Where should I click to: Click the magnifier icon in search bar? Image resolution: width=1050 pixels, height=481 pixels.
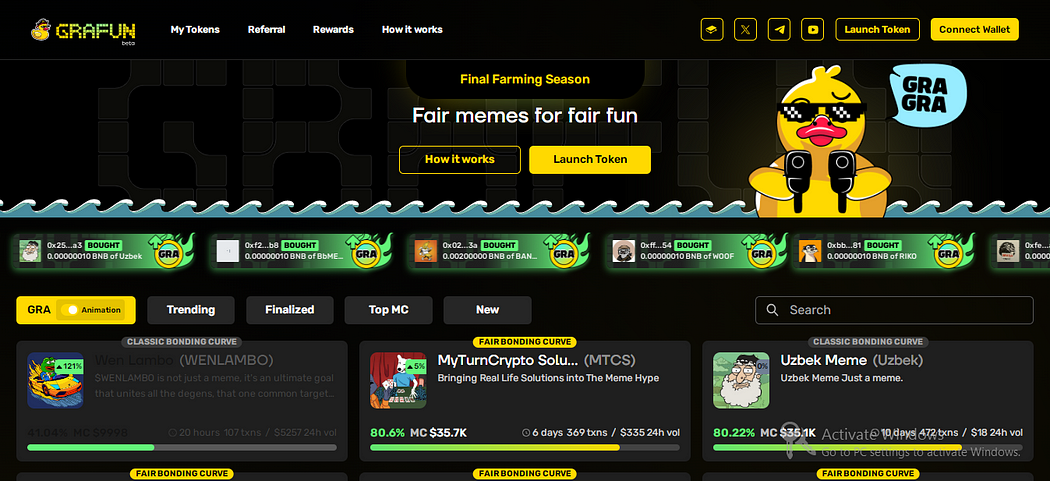(x=772, y=310)
